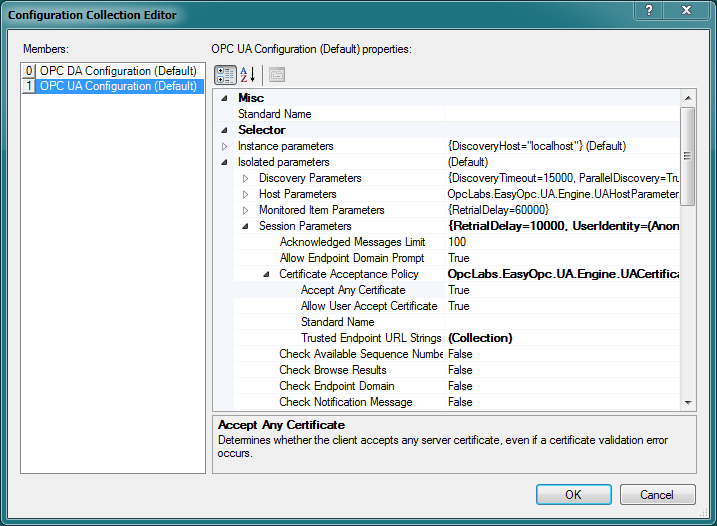This screenshot has width=717, height=526.
Task: Switch to Alphabetical sort view
Action: pos(247,74)
